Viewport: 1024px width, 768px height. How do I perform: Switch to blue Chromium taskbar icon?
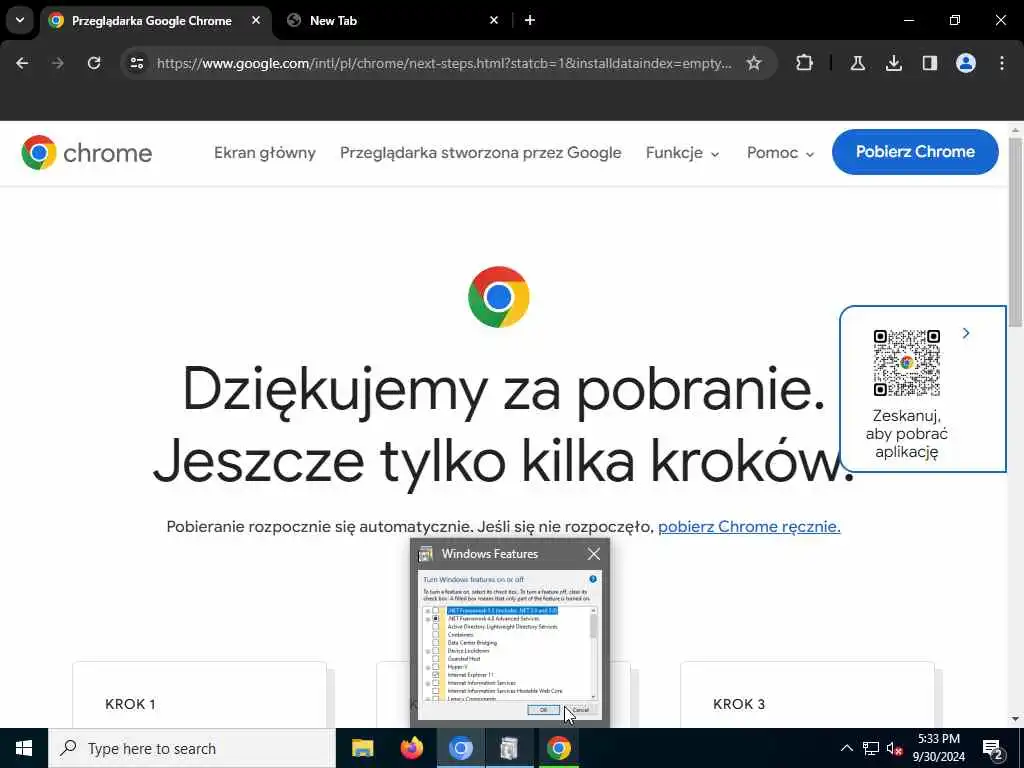(x=460, y=748)
